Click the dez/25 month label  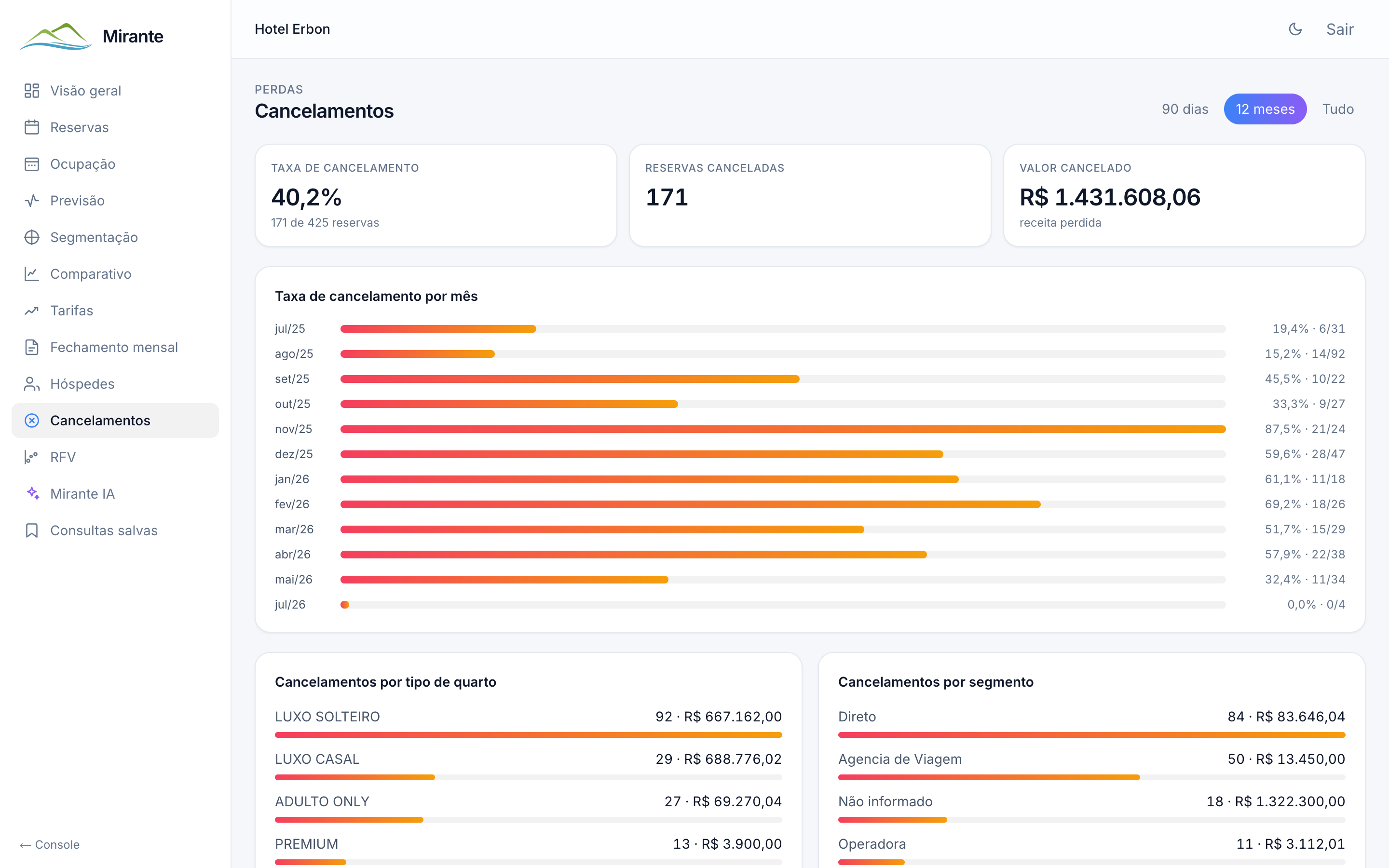pyautogui.click(x=294, y=454)
